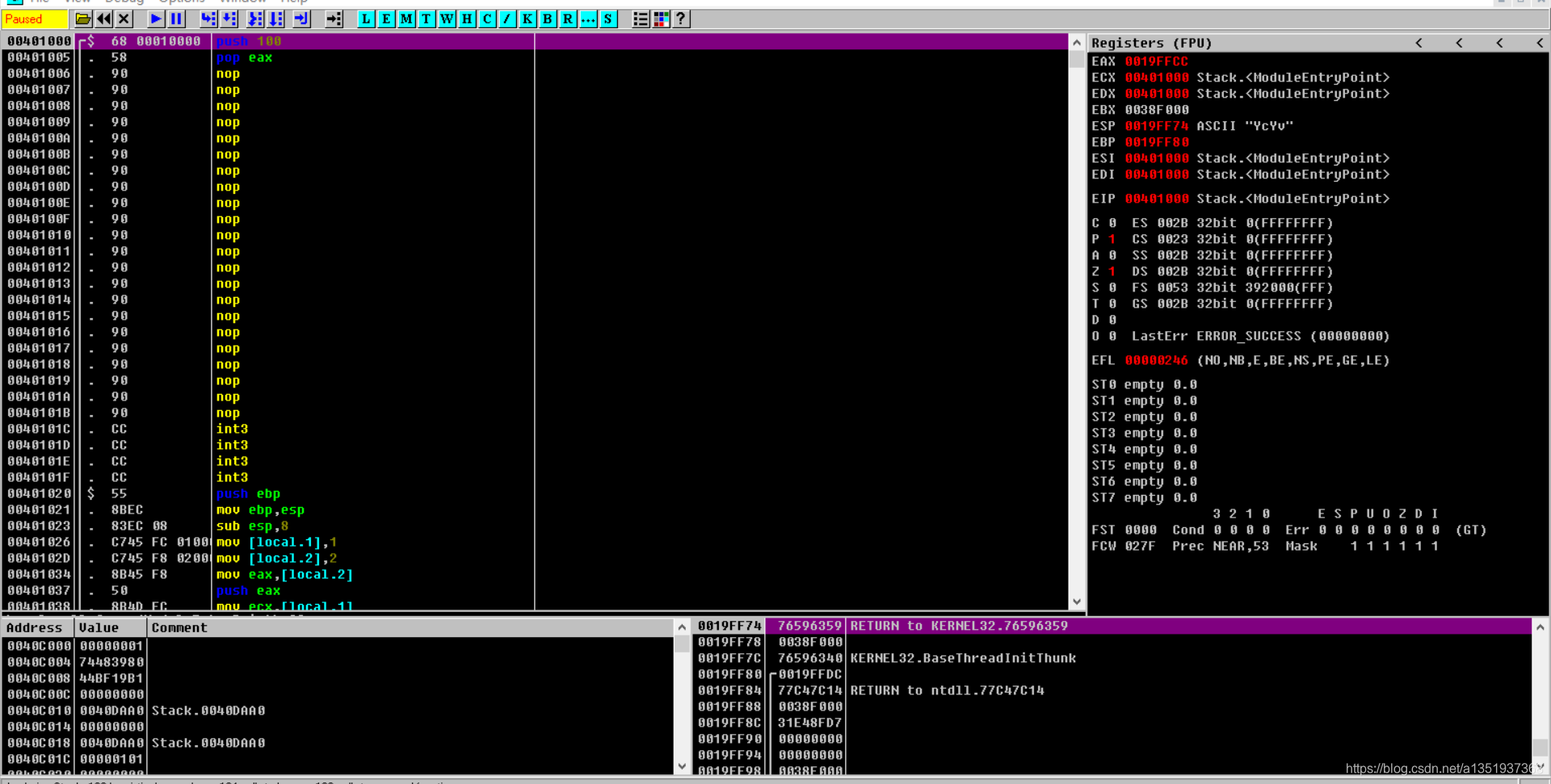1551x784 pixels.
Task: Show Handles with H button
Action: coord(467,19)
